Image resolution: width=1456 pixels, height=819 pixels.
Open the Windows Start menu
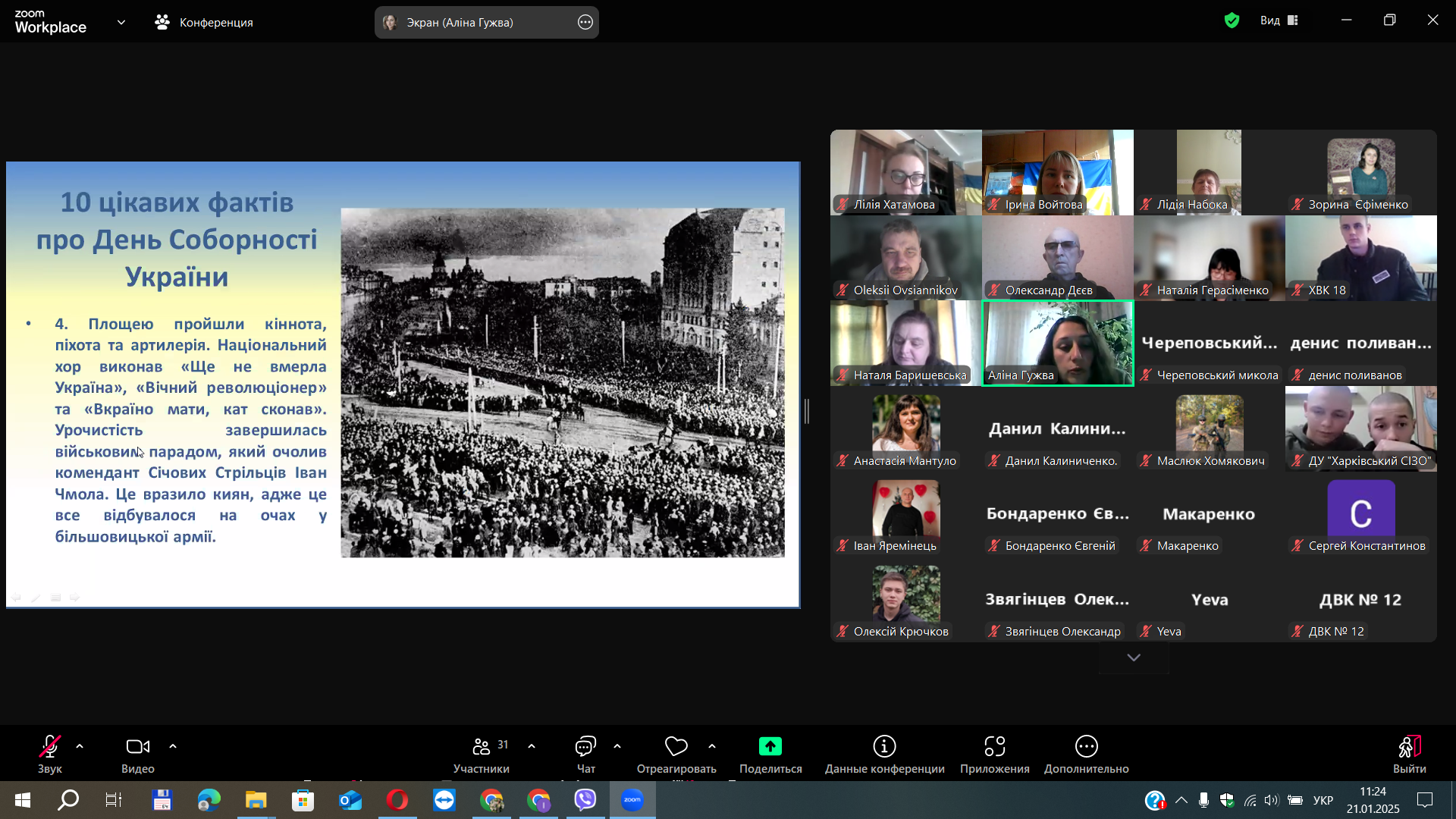pyautogui.click(x=23, y=800)
